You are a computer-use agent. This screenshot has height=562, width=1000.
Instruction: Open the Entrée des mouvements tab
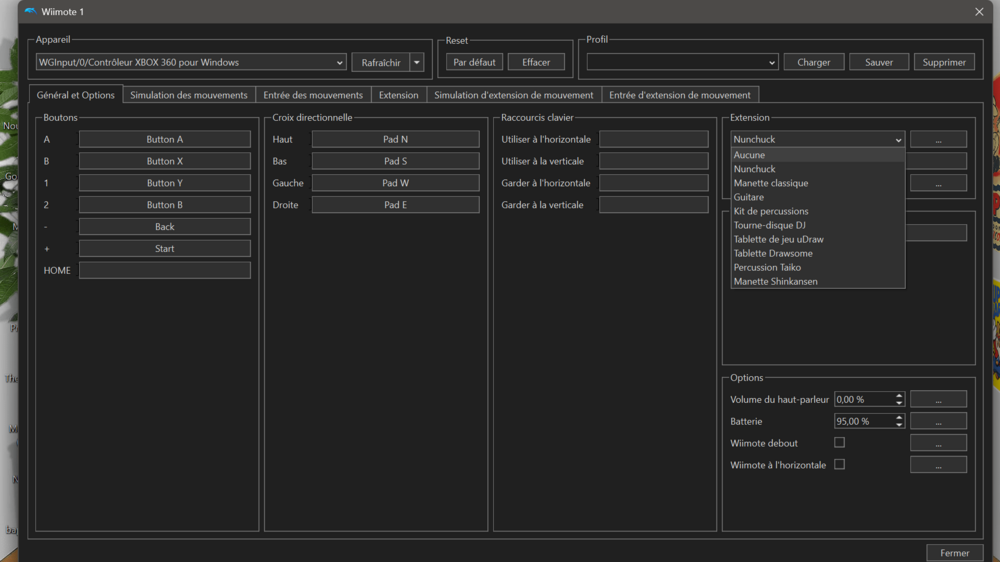click(x=313, y=95)
